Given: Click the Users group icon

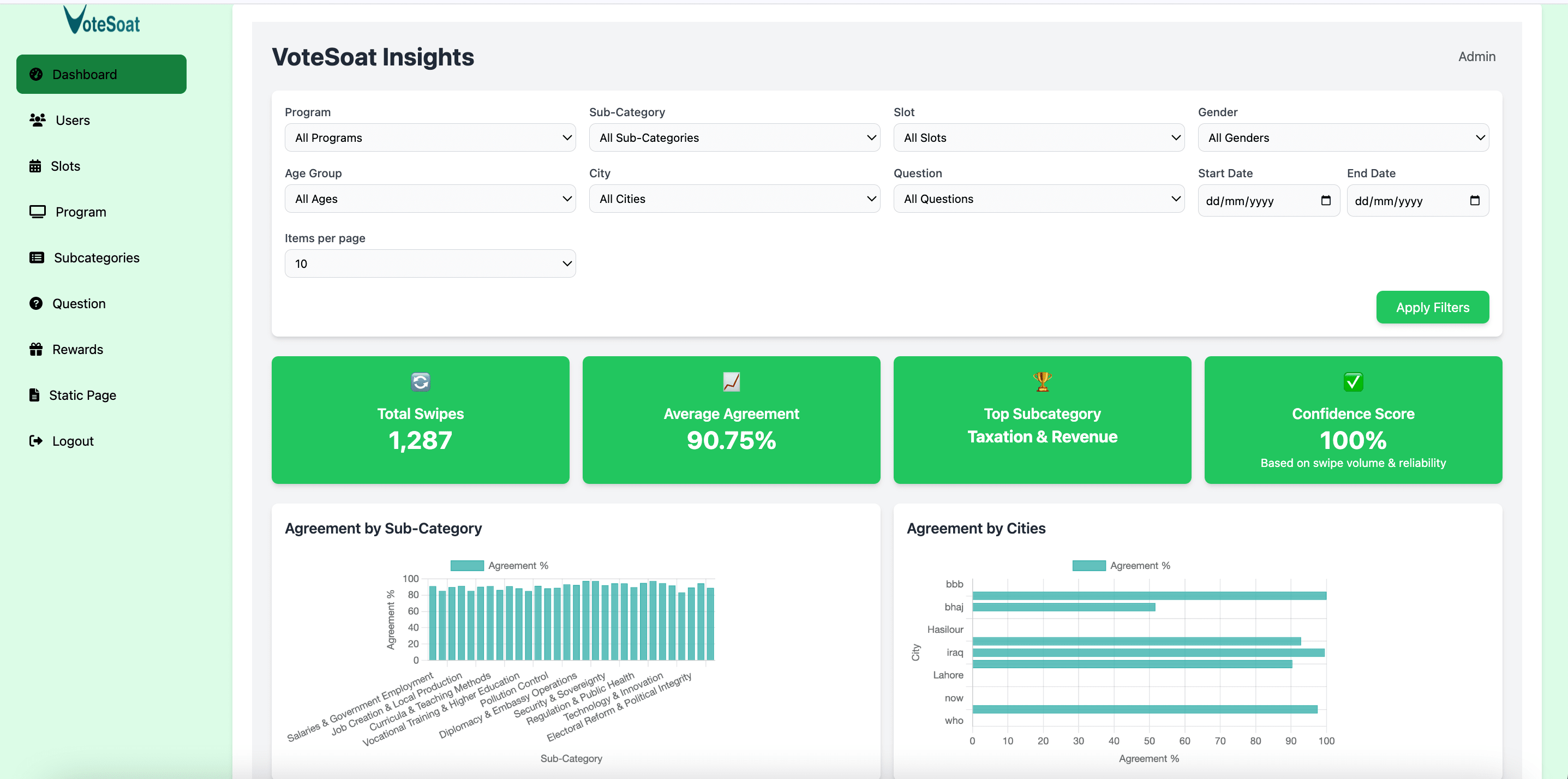Looking at the screenshot, I should (x=38, y=120).
